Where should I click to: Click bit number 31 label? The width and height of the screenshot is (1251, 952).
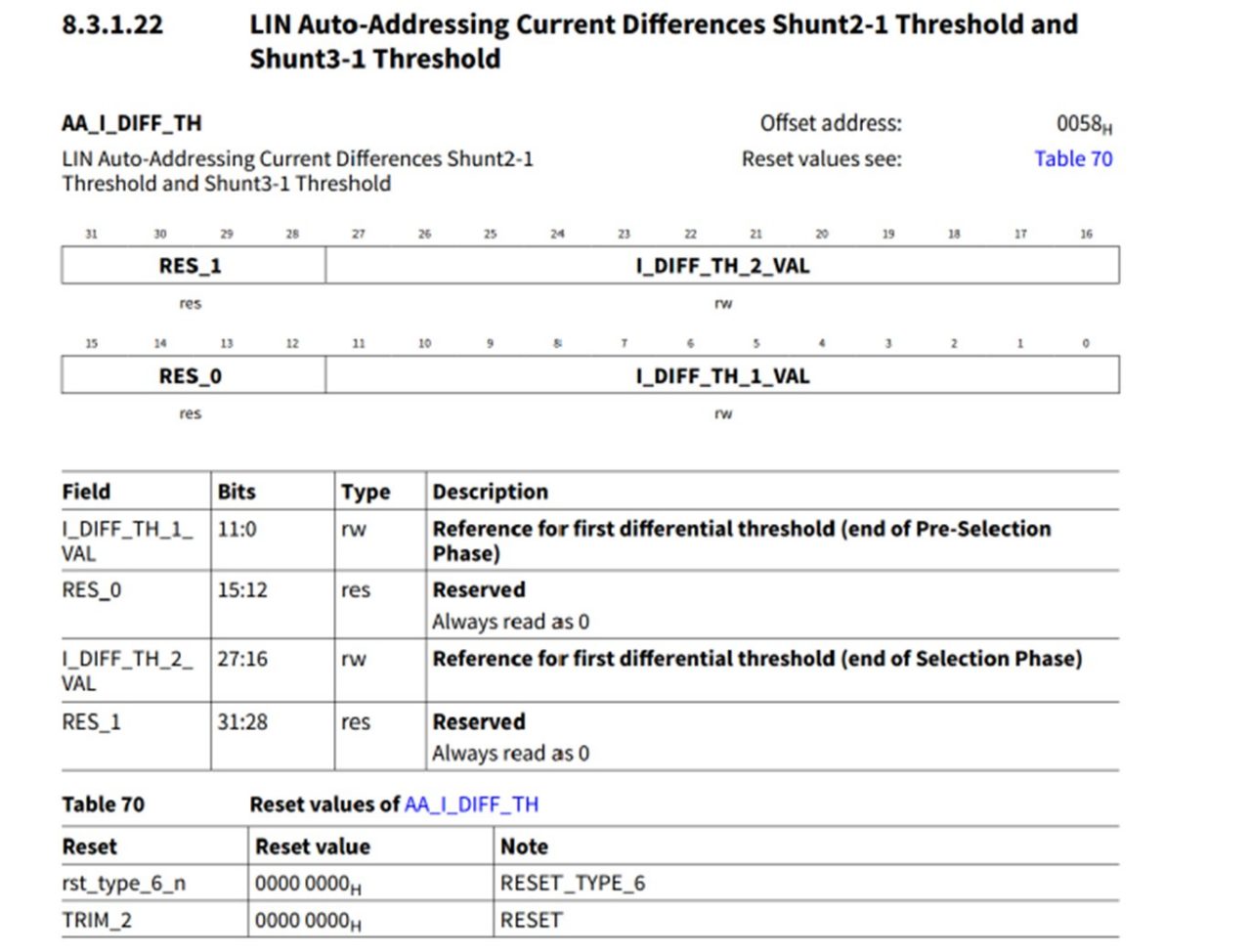[x=91, y=235]
